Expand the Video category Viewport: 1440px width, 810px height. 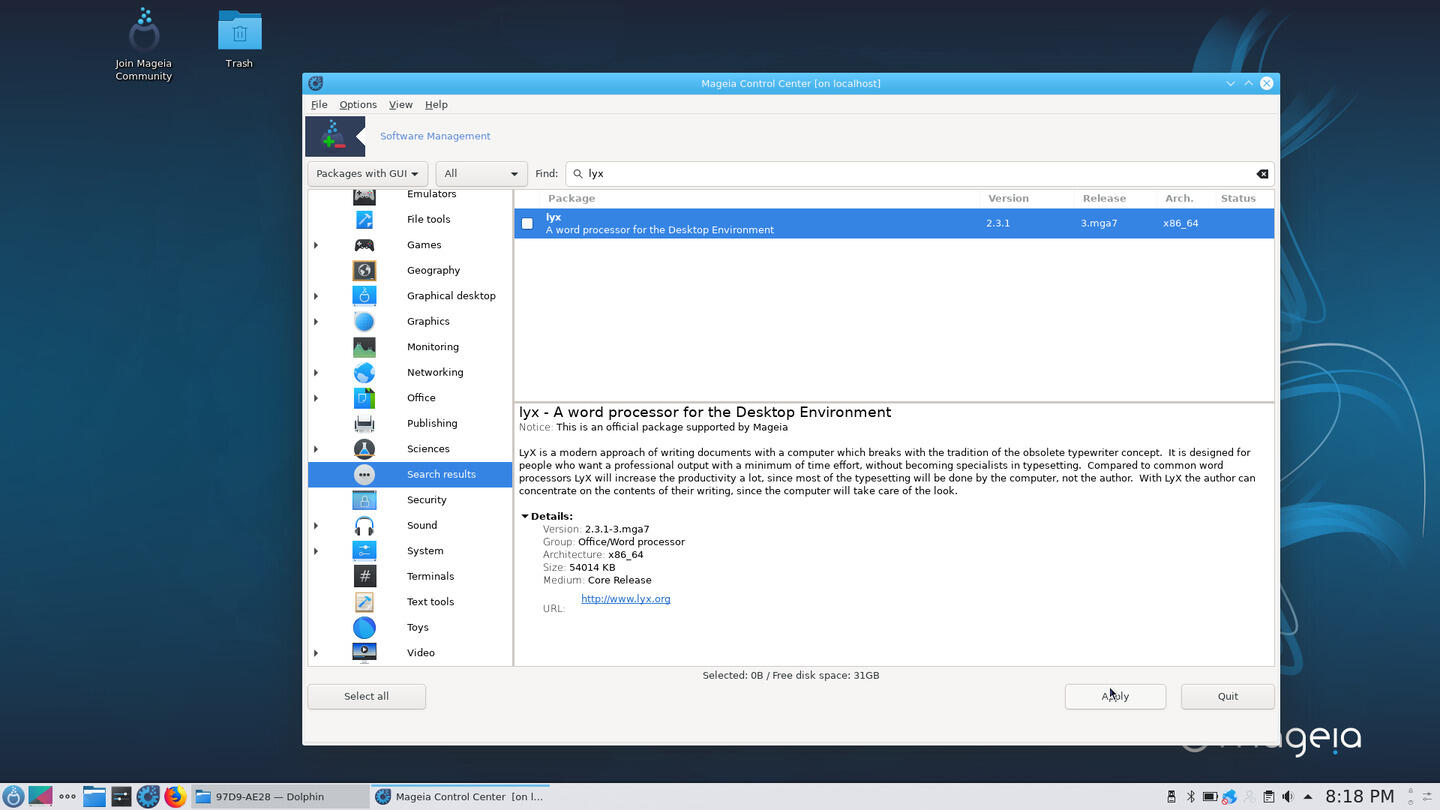pos(316,653)
